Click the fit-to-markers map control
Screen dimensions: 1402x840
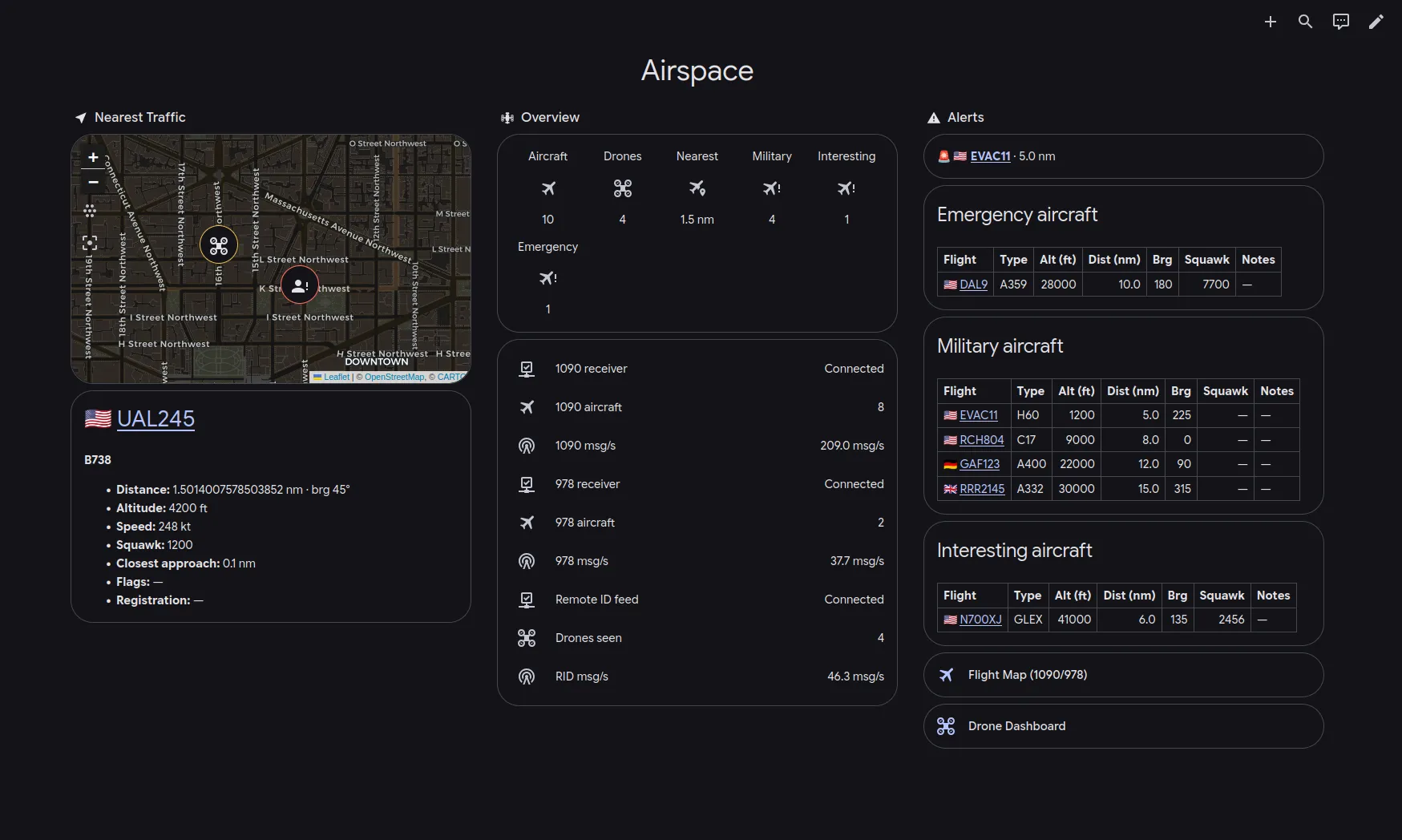coord(90,243)
